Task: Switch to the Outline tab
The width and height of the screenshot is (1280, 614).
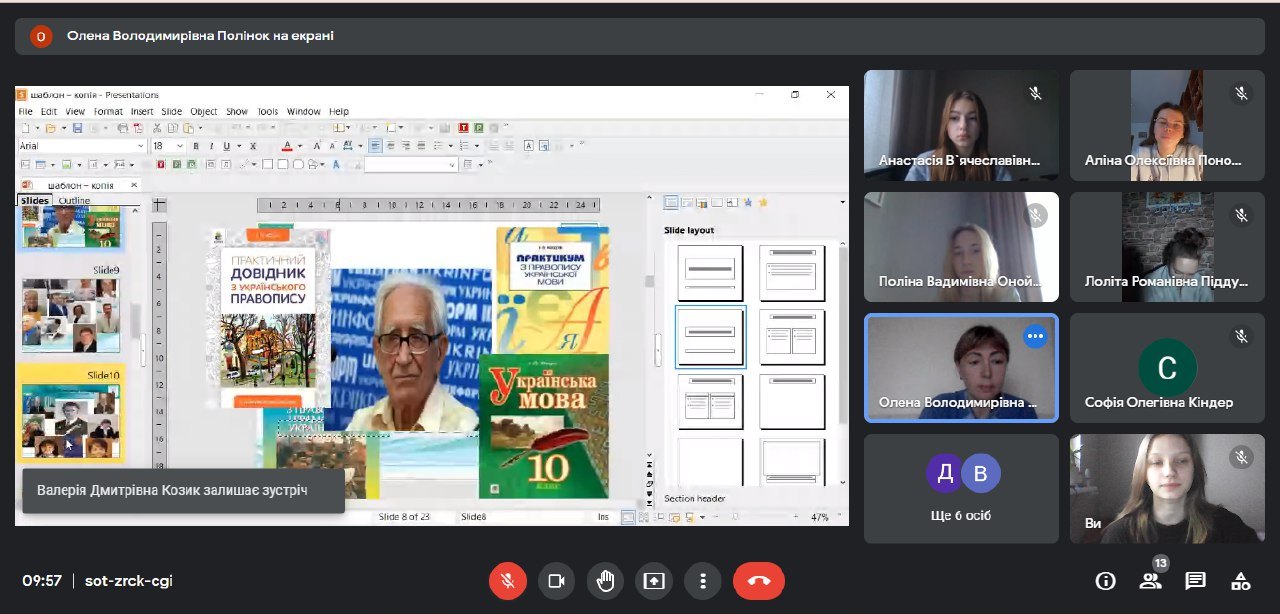Action: coord(74,201)
